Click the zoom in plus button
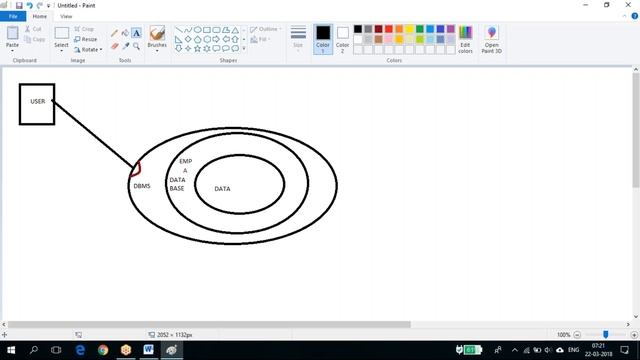Viewport: 640px width, 360px height. click(634, 335)
